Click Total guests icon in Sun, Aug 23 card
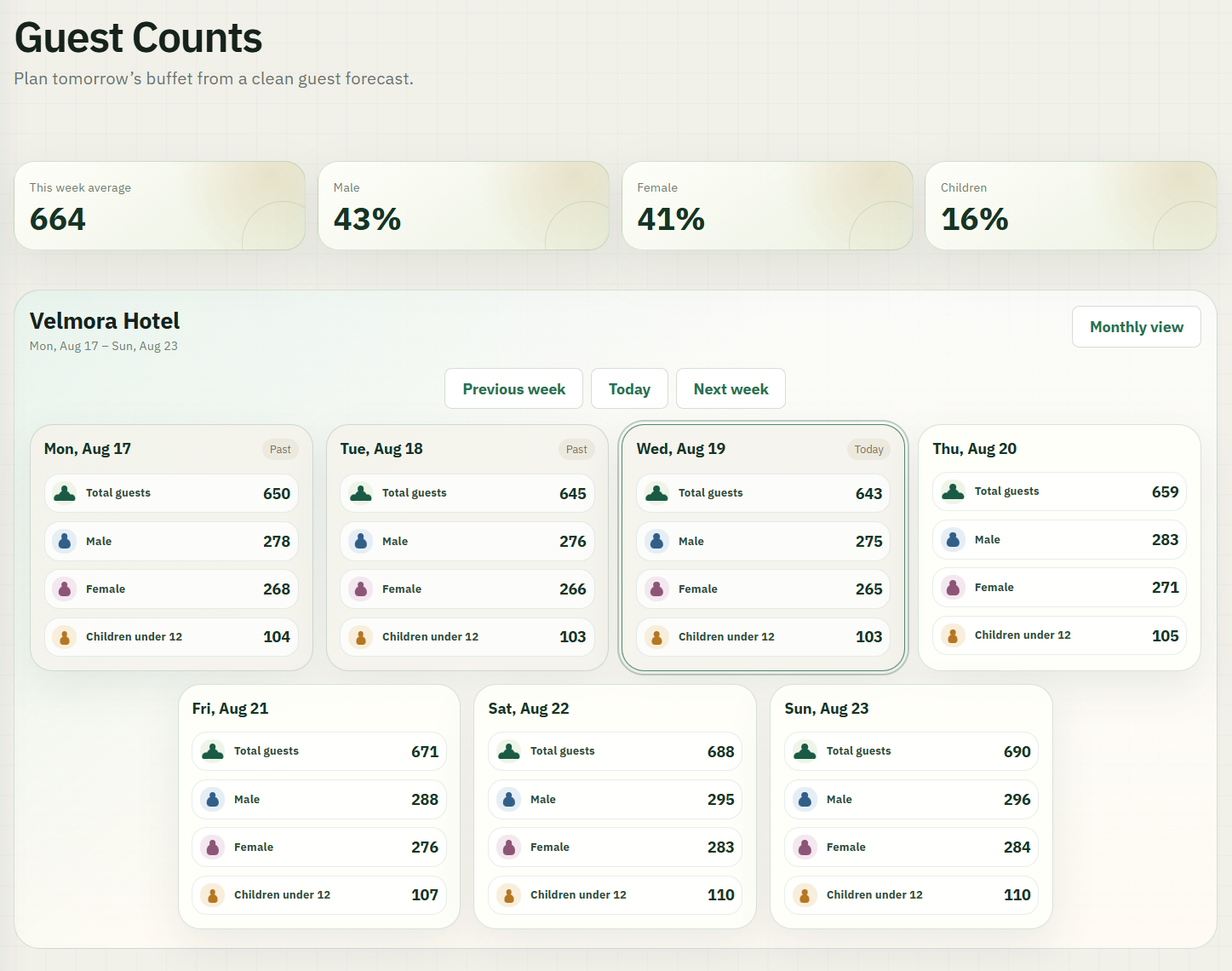The height and width of the screenshot is (971, 1232). click(x=805, y=751)
